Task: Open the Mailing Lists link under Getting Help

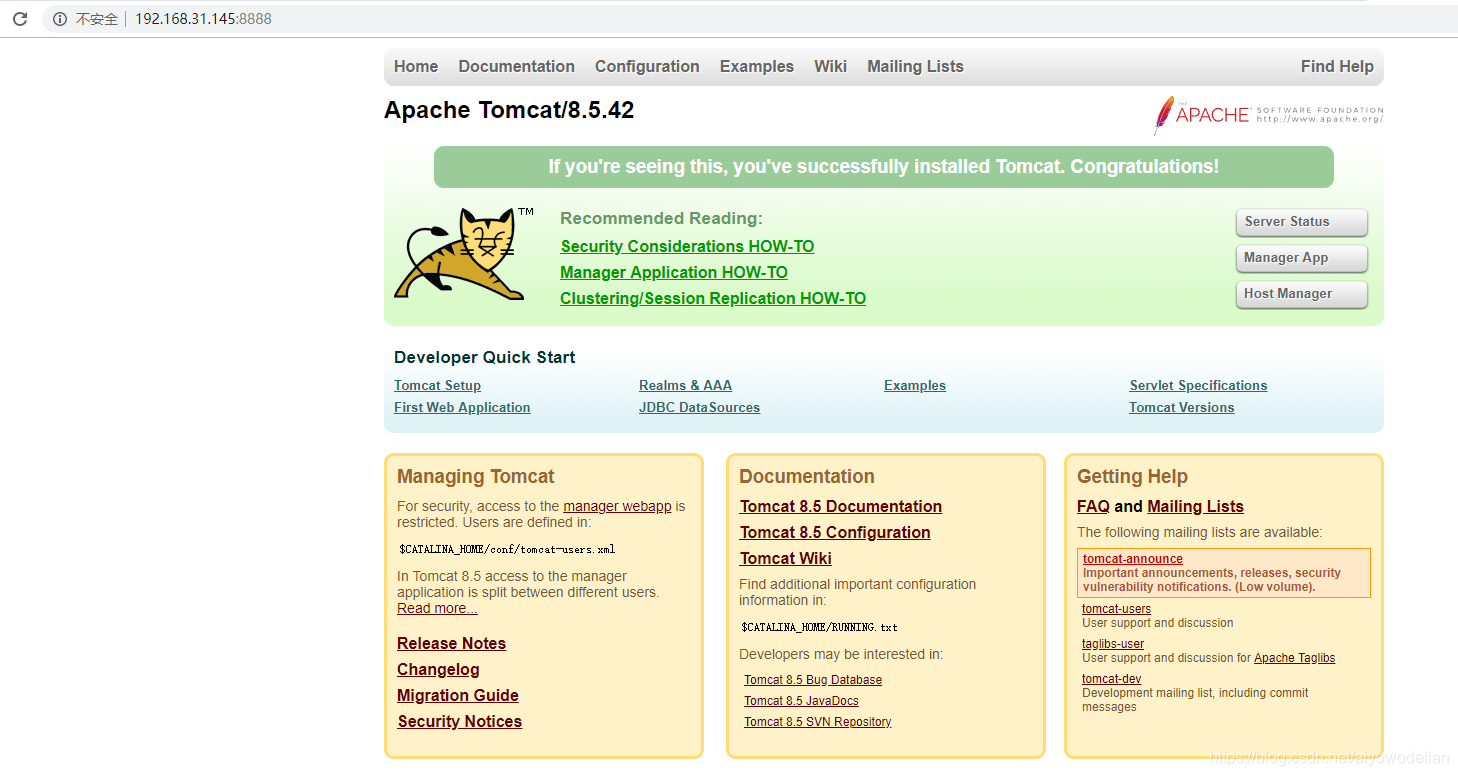Action: tap(1195, 506)
